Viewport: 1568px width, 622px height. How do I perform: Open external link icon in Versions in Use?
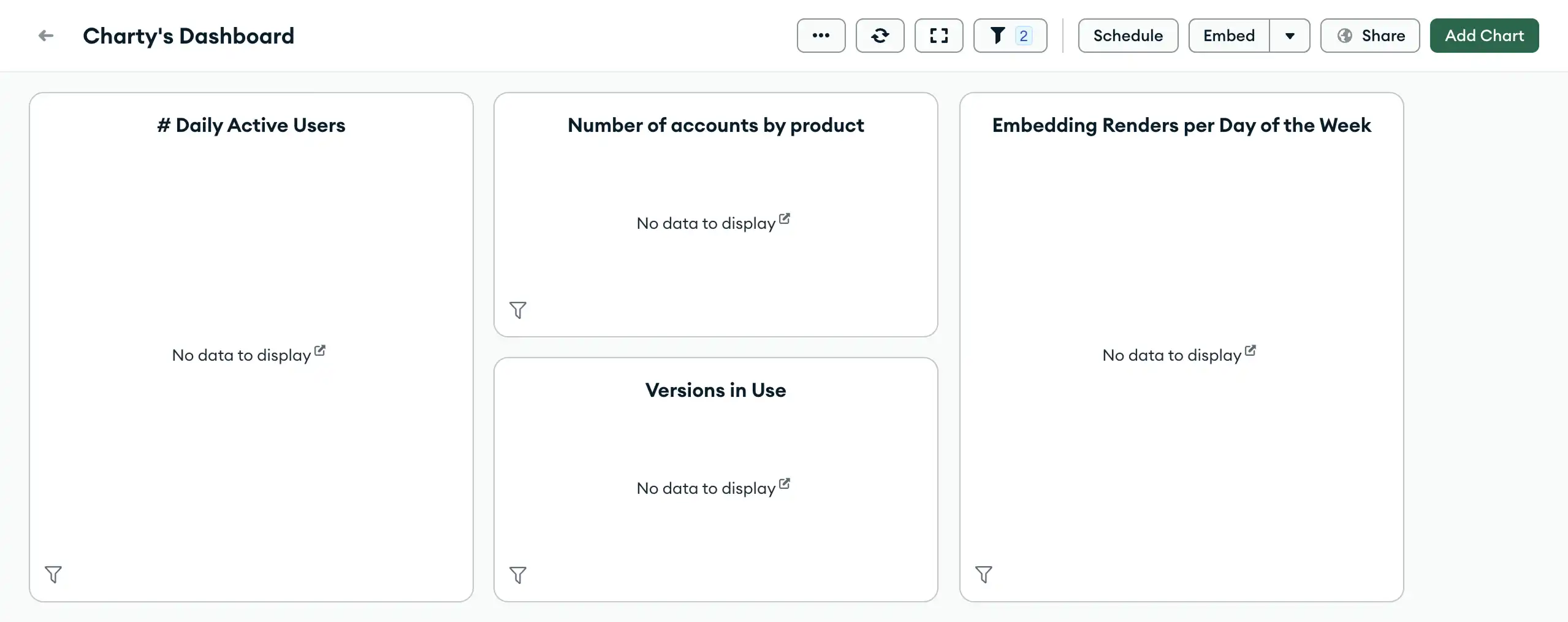[785, 483]
